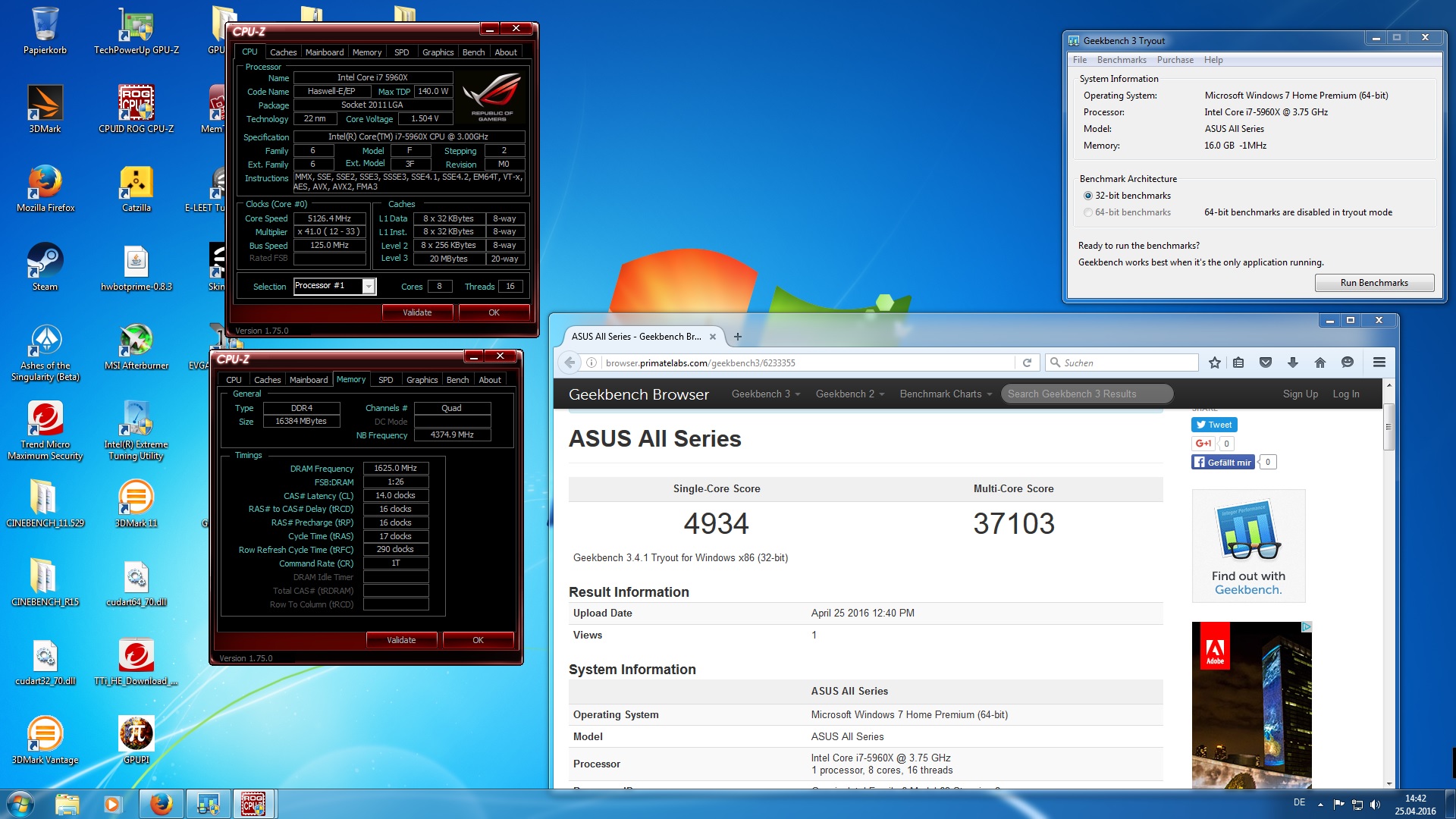Switch to Caches tab in upper CPU-Z
The width and height of the screenshot is (1456, 819).
[283, 52]
